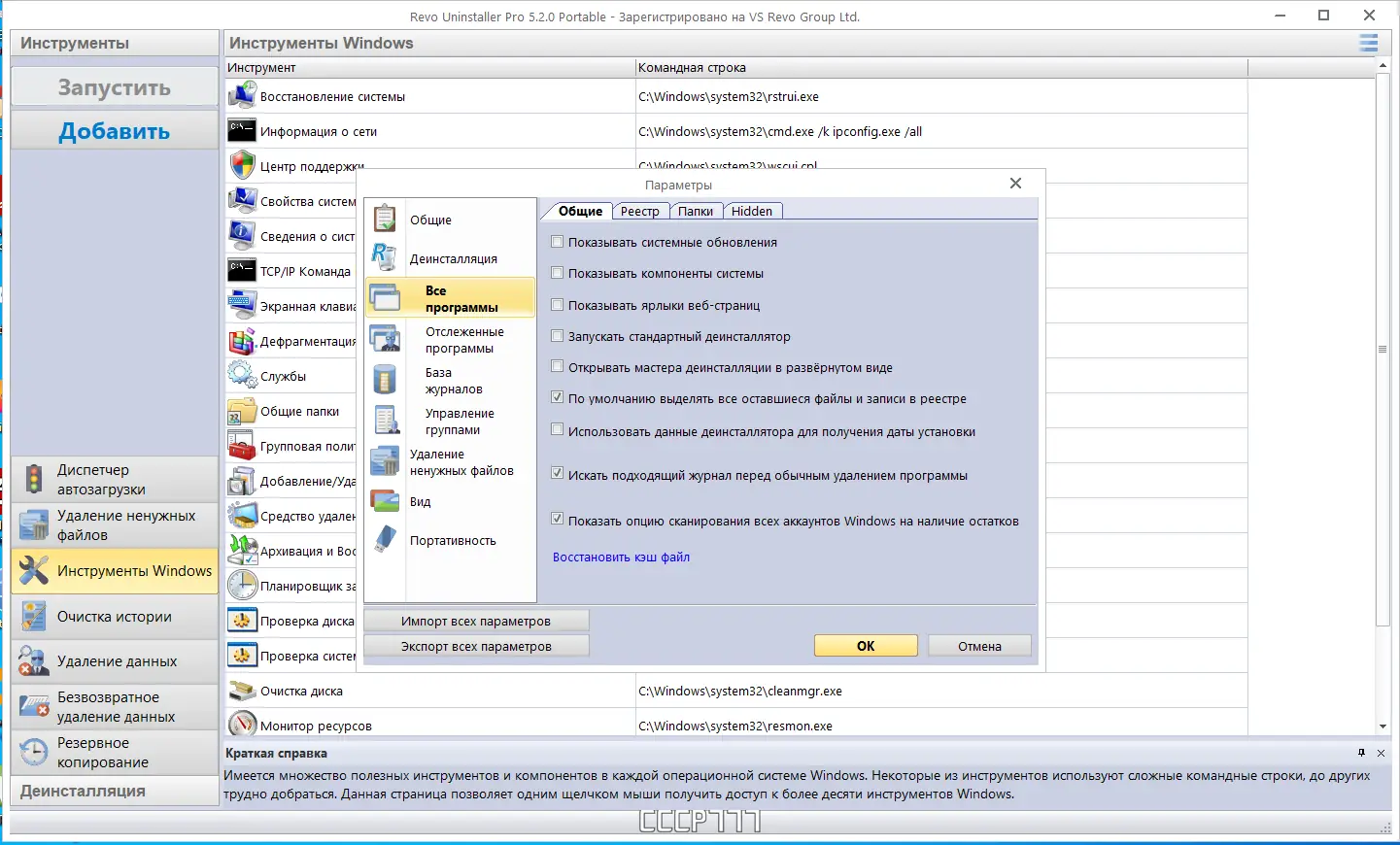
Task: Enable Показывать системные обновления
Action: click(557, 242)
